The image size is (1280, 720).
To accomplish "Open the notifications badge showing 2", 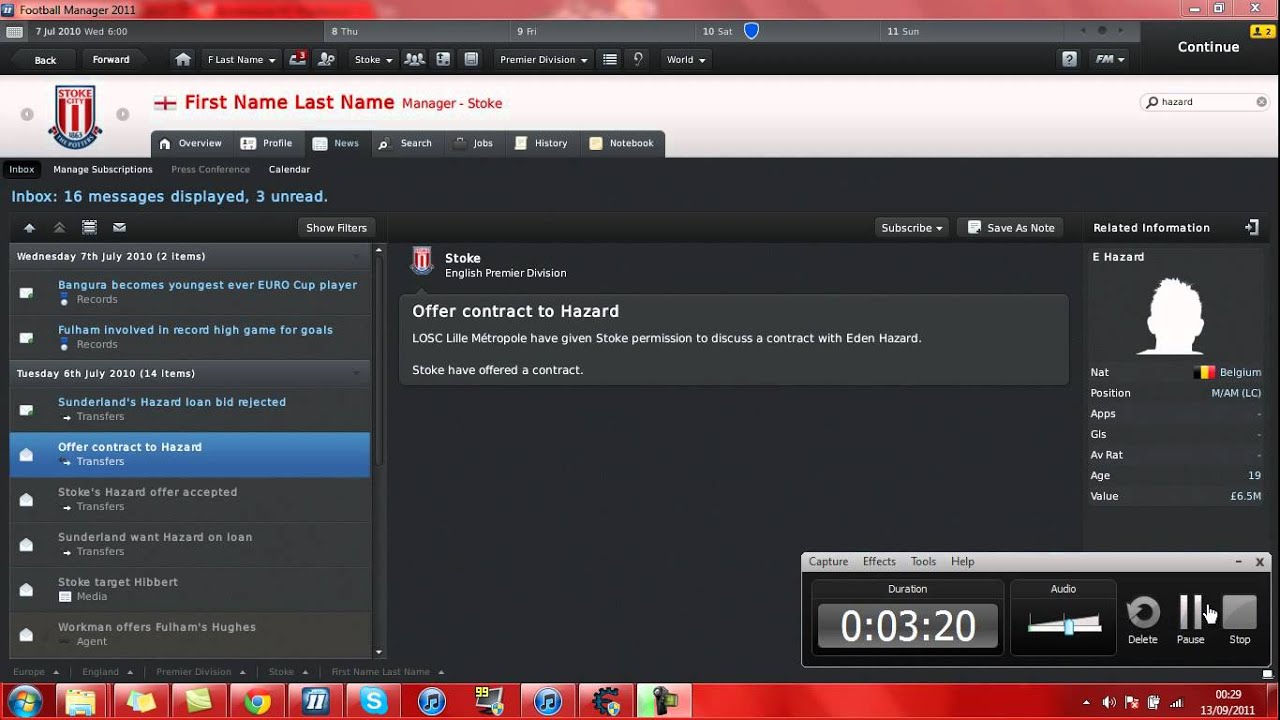I will (1262, 32).
